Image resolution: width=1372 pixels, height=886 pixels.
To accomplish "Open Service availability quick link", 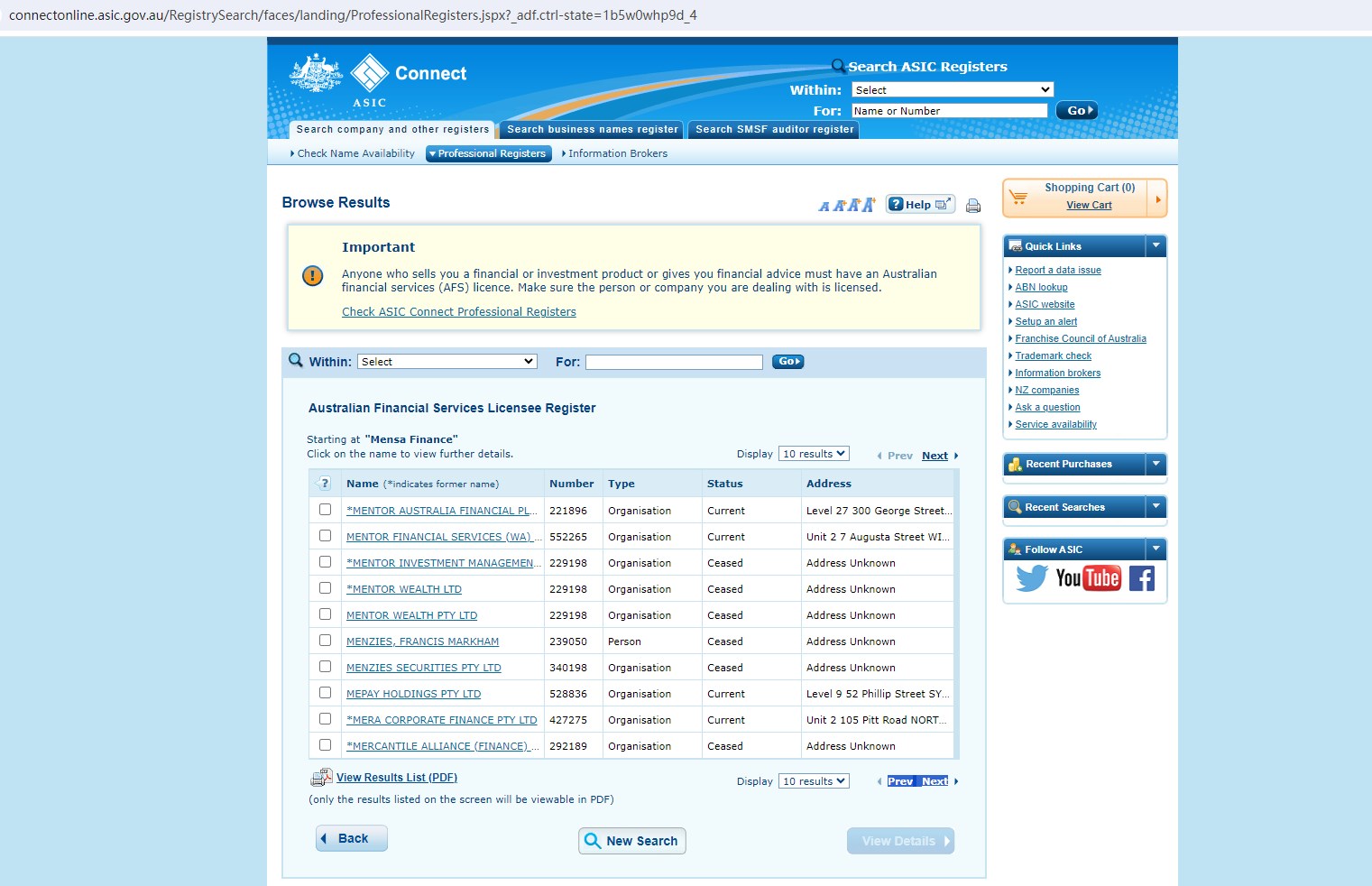I will point(1055,424).
